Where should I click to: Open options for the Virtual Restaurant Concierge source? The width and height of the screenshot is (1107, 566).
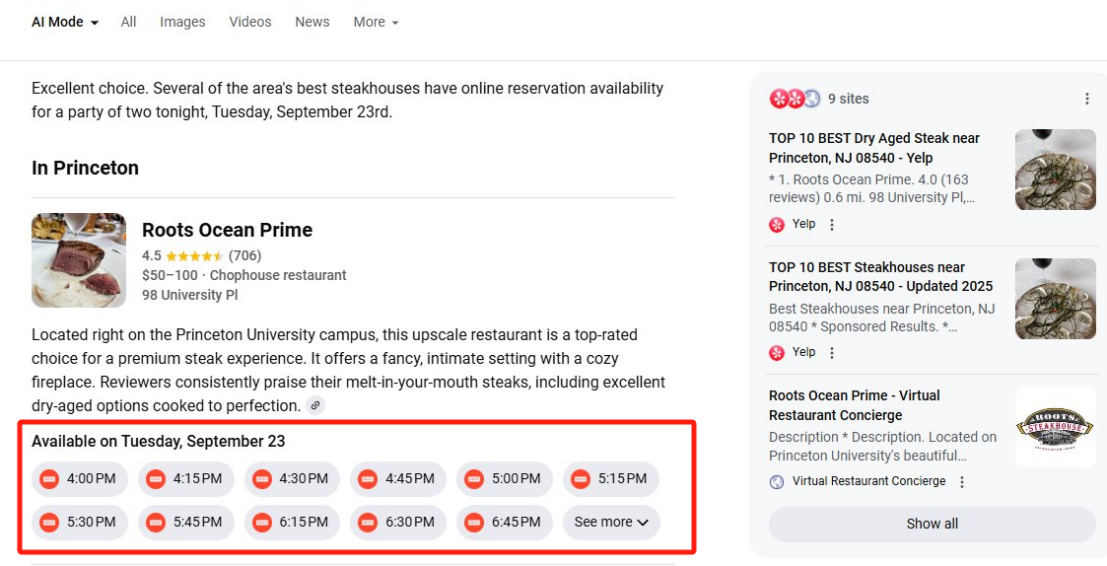(962, 482)
